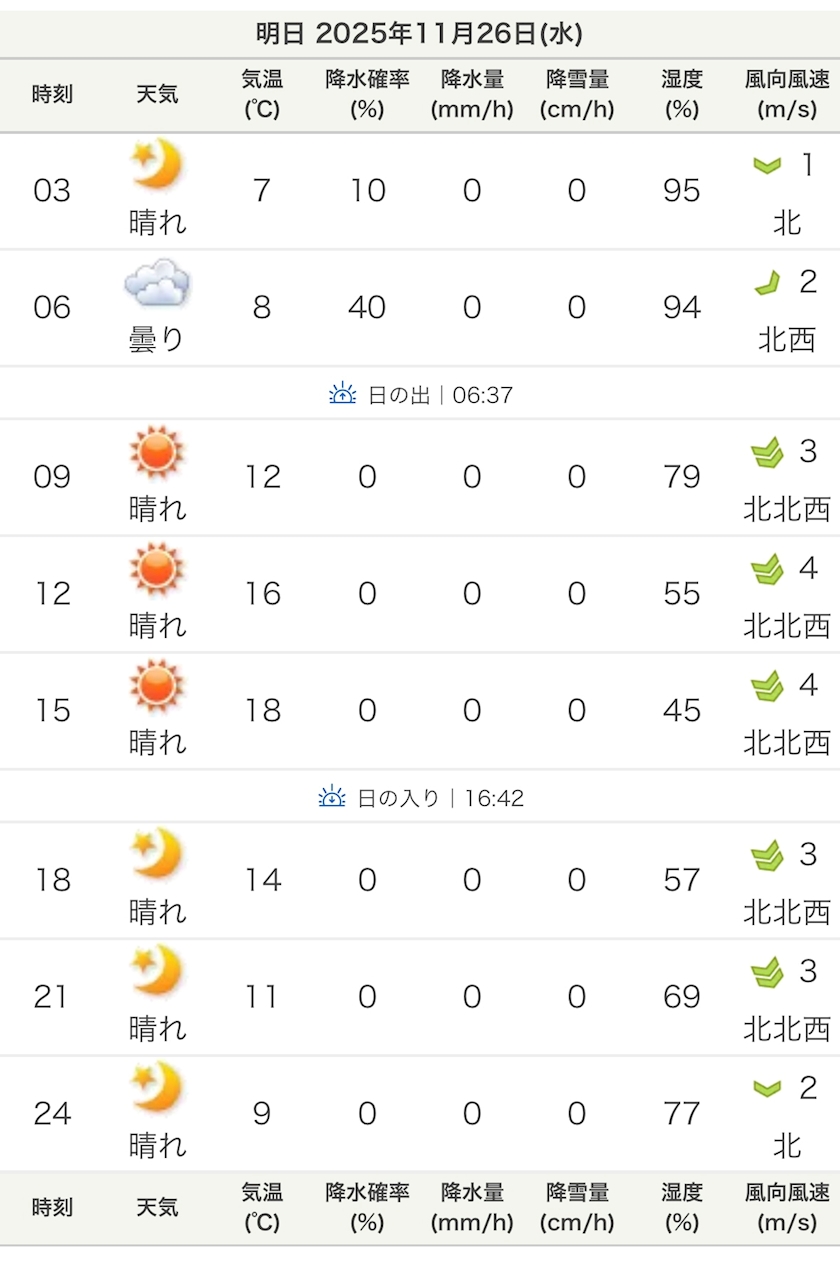Viewport: 840px width, 1265px height.
Task: Click the sunrise icon beside 日の出
Action: (343, 395)
